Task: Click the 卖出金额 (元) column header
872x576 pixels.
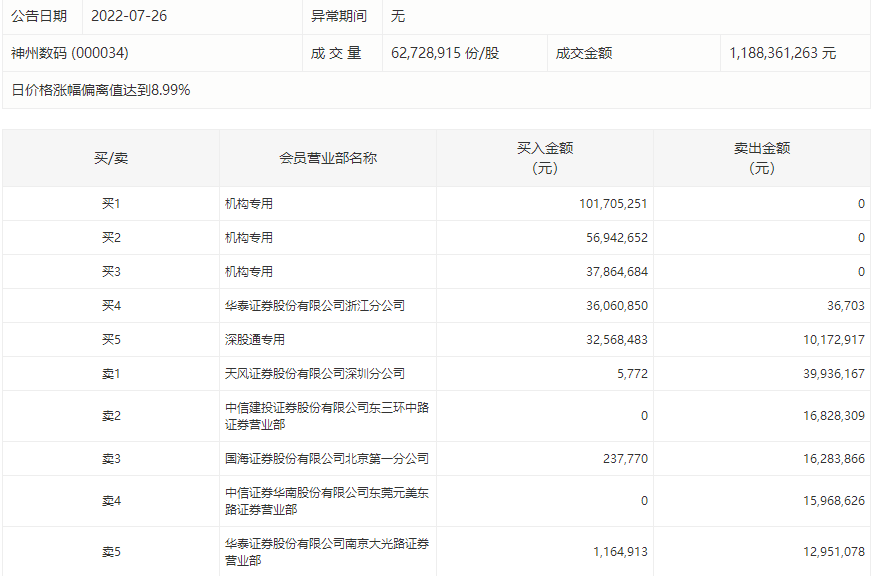Action: (x=762, y=158)
